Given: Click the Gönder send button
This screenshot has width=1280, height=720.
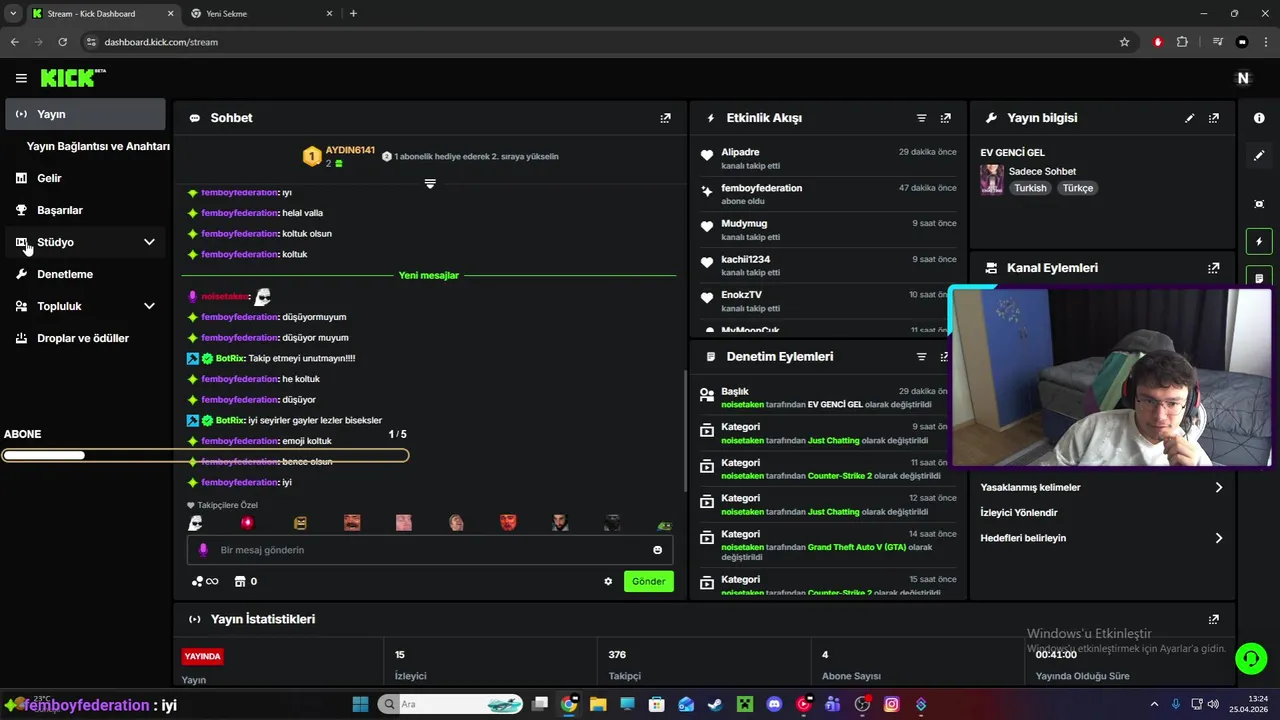Looking at the screenshot, I should (x=649, y=581).
